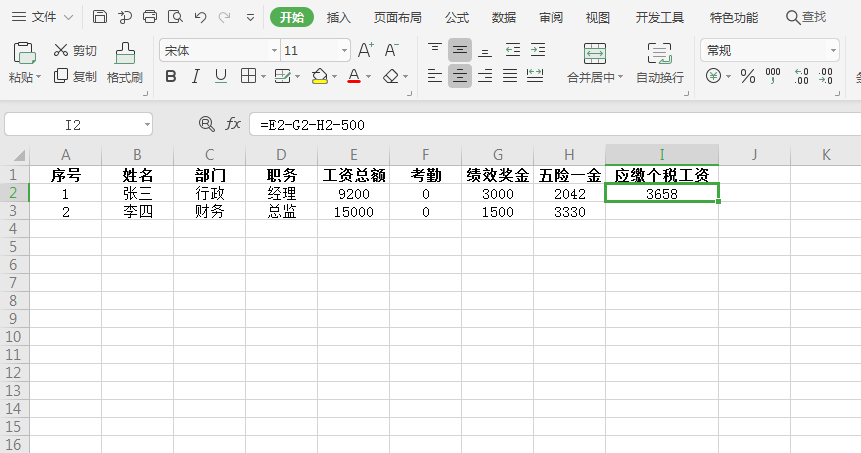The height and width of the screenshot is (453, 861).
Task: Toggle Bold formatting
Action: pyautogui.click(x=170, y=76)
